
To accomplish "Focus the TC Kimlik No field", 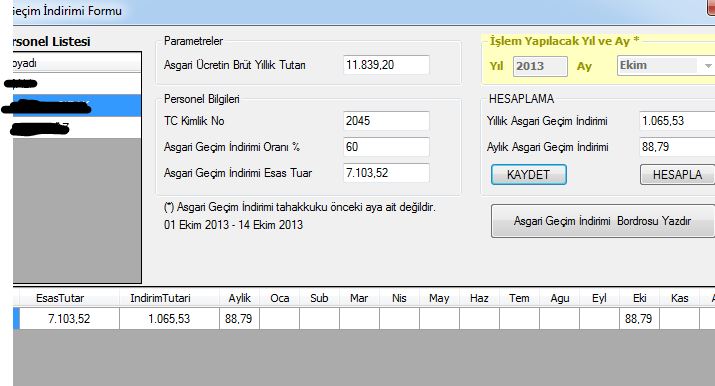I will (x=386, y=121).
